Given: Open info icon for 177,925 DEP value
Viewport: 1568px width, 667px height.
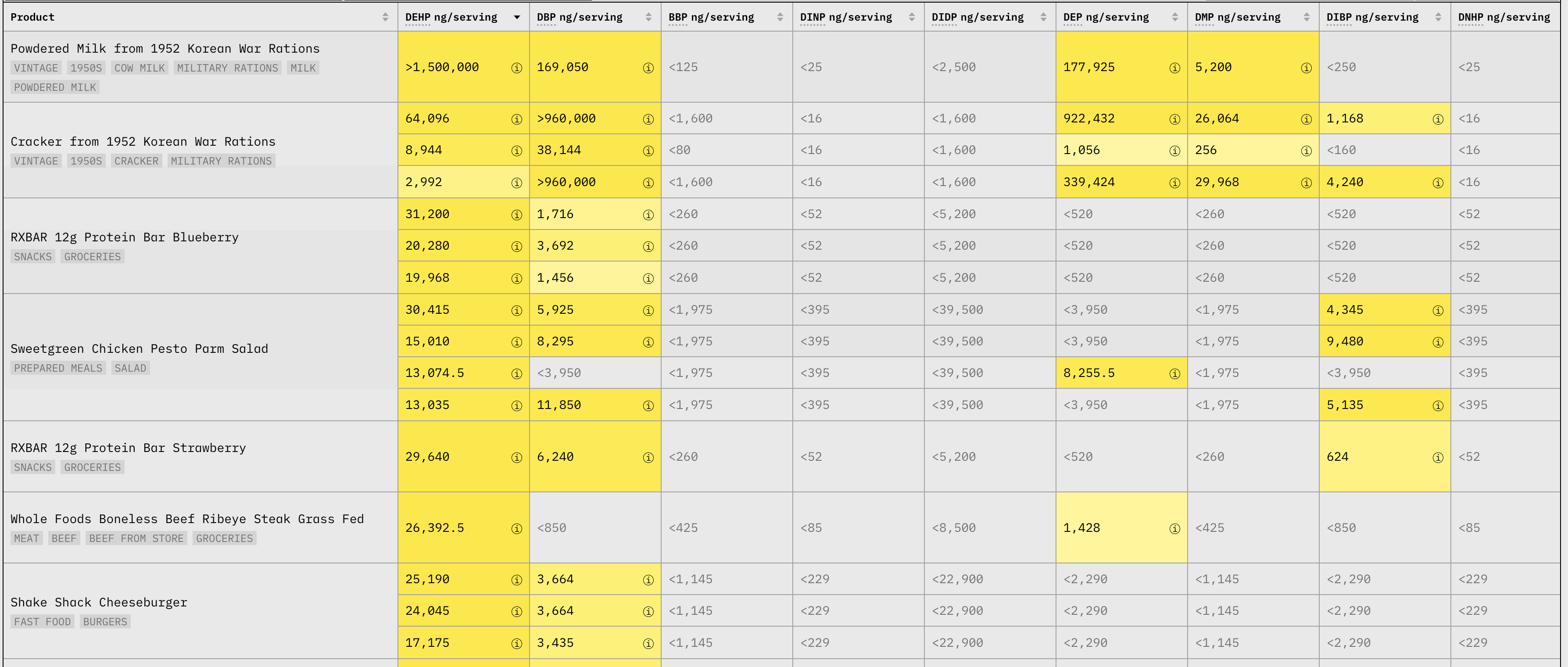Looking at the screenshot, I should (1174, 68).
